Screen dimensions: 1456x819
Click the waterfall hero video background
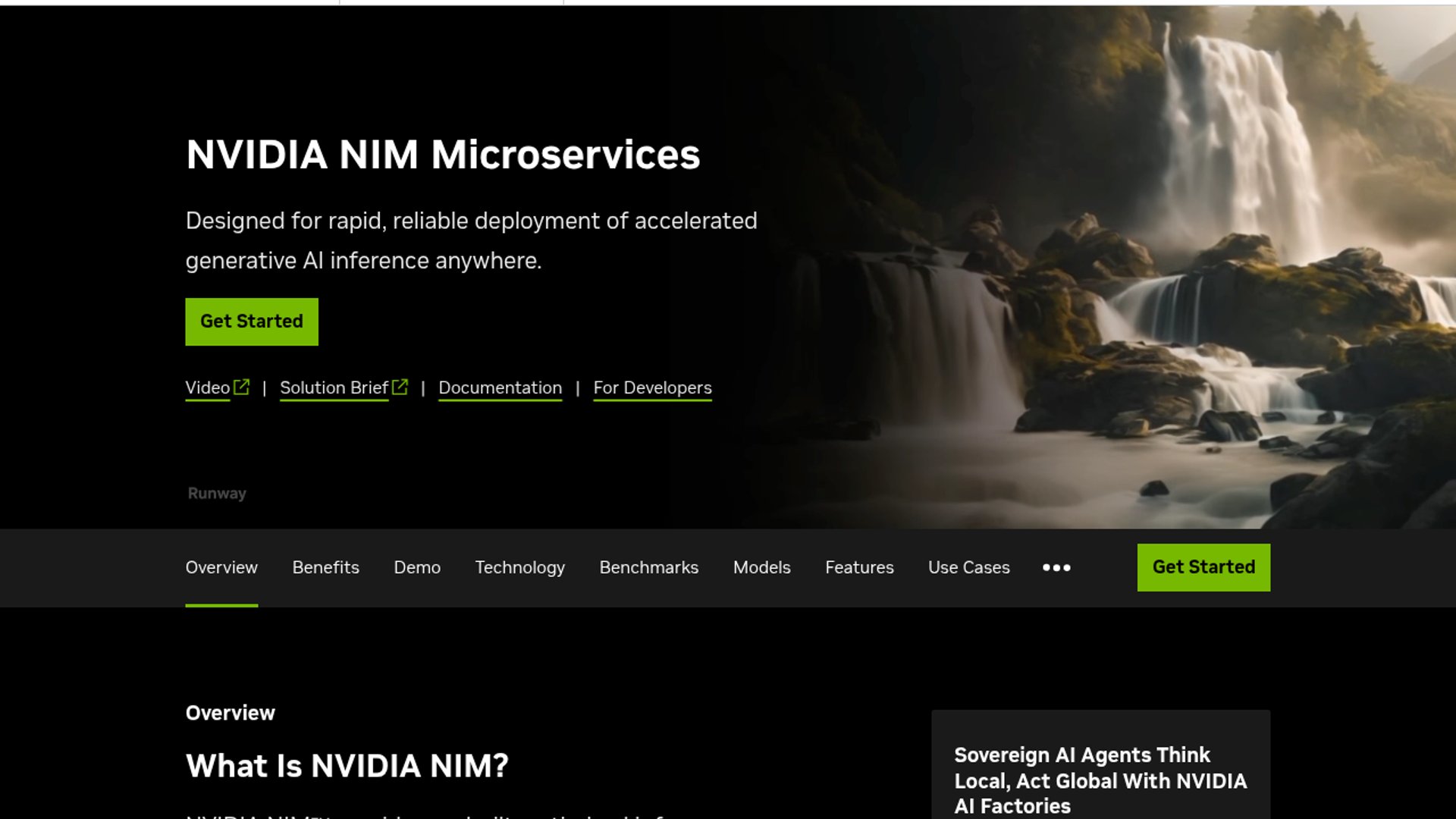click(x=1137, y=227)
